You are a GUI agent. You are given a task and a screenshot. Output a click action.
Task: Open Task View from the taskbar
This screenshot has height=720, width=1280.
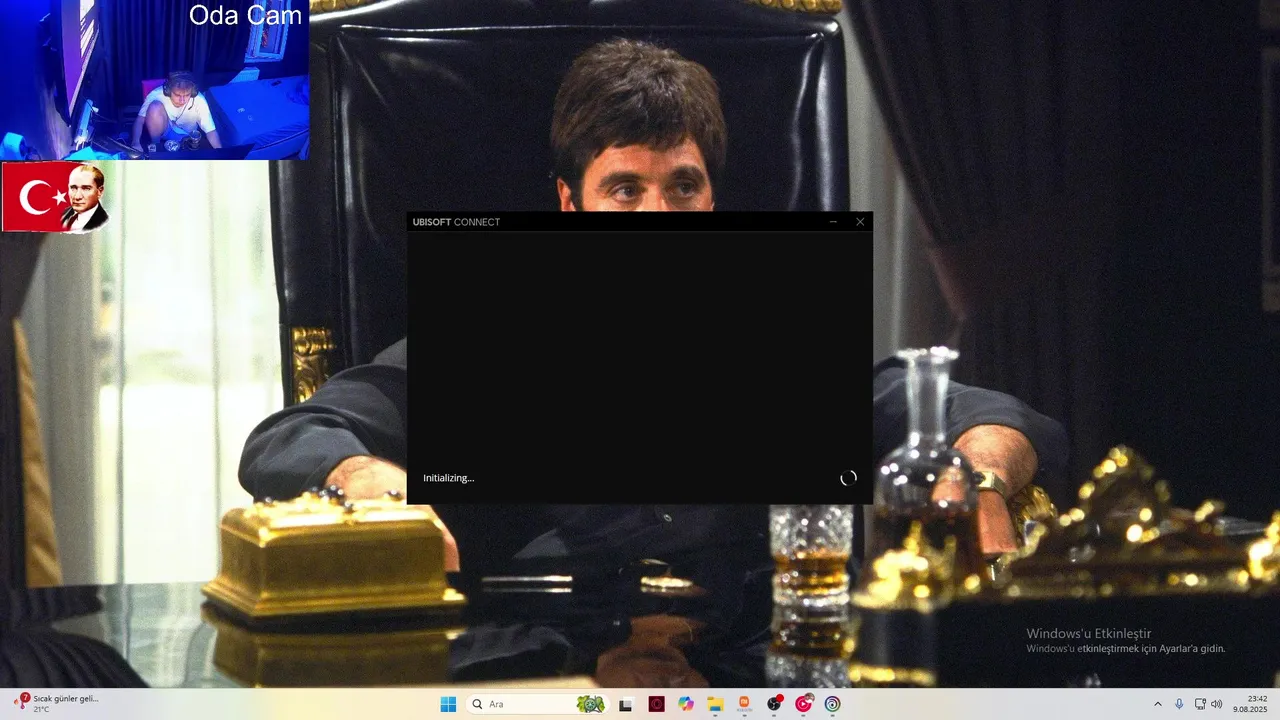tap(626, 704)
